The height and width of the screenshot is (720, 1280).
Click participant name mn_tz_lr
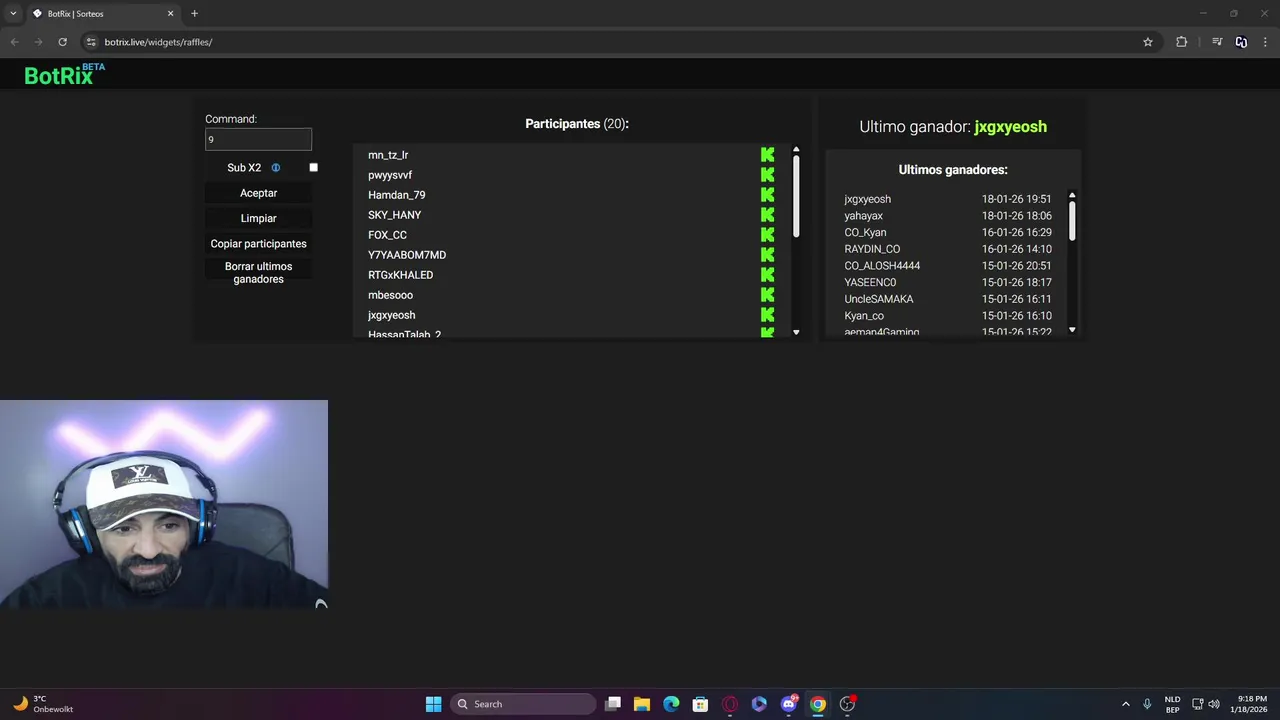[x=388, y=155]
